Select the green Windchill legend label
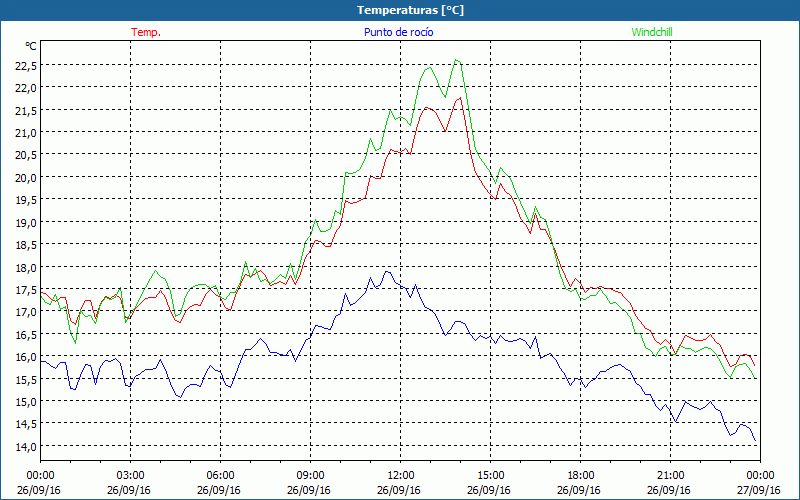The image size is (800, 500). (x=652, y=32)
